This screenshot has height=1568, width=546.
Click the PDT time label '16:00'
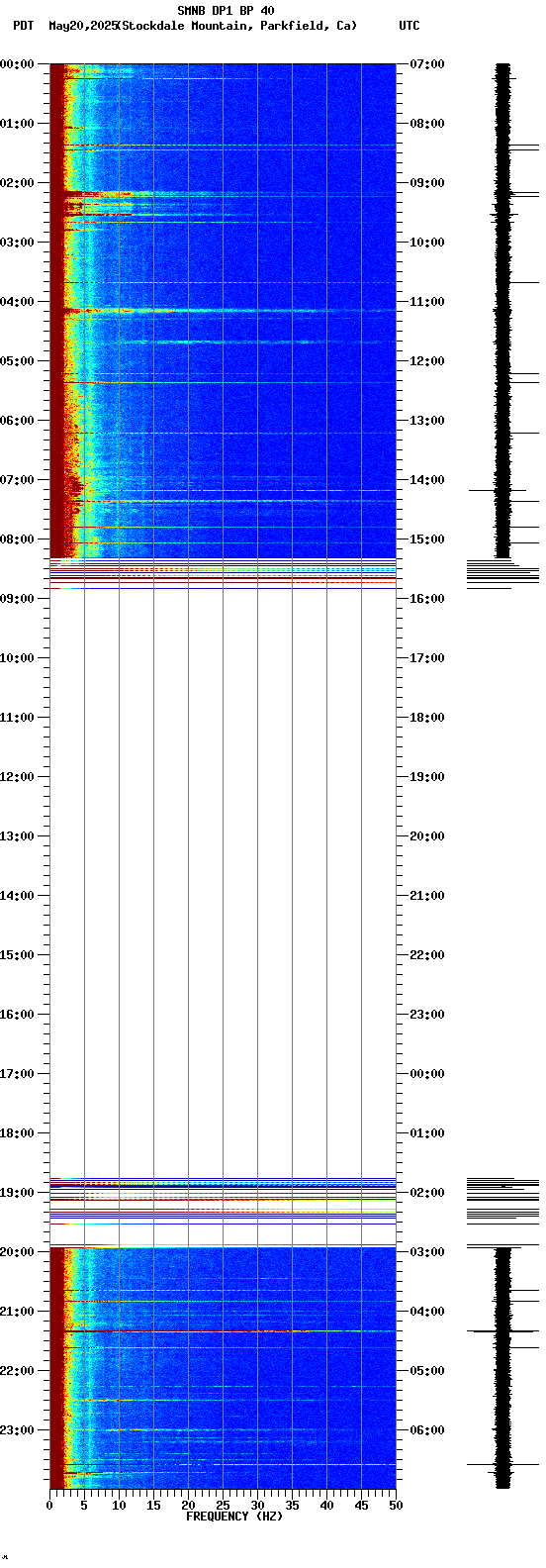click(x=18, y=1014)
